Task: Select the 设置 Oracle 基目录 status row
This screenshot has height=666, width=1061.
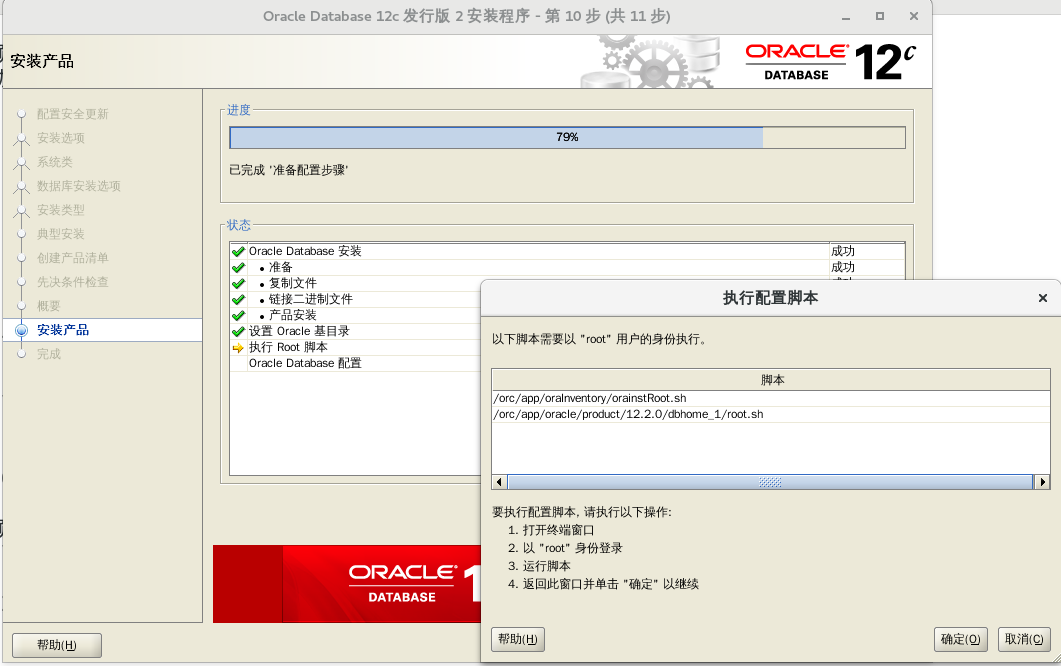Action: pos(355,331)
